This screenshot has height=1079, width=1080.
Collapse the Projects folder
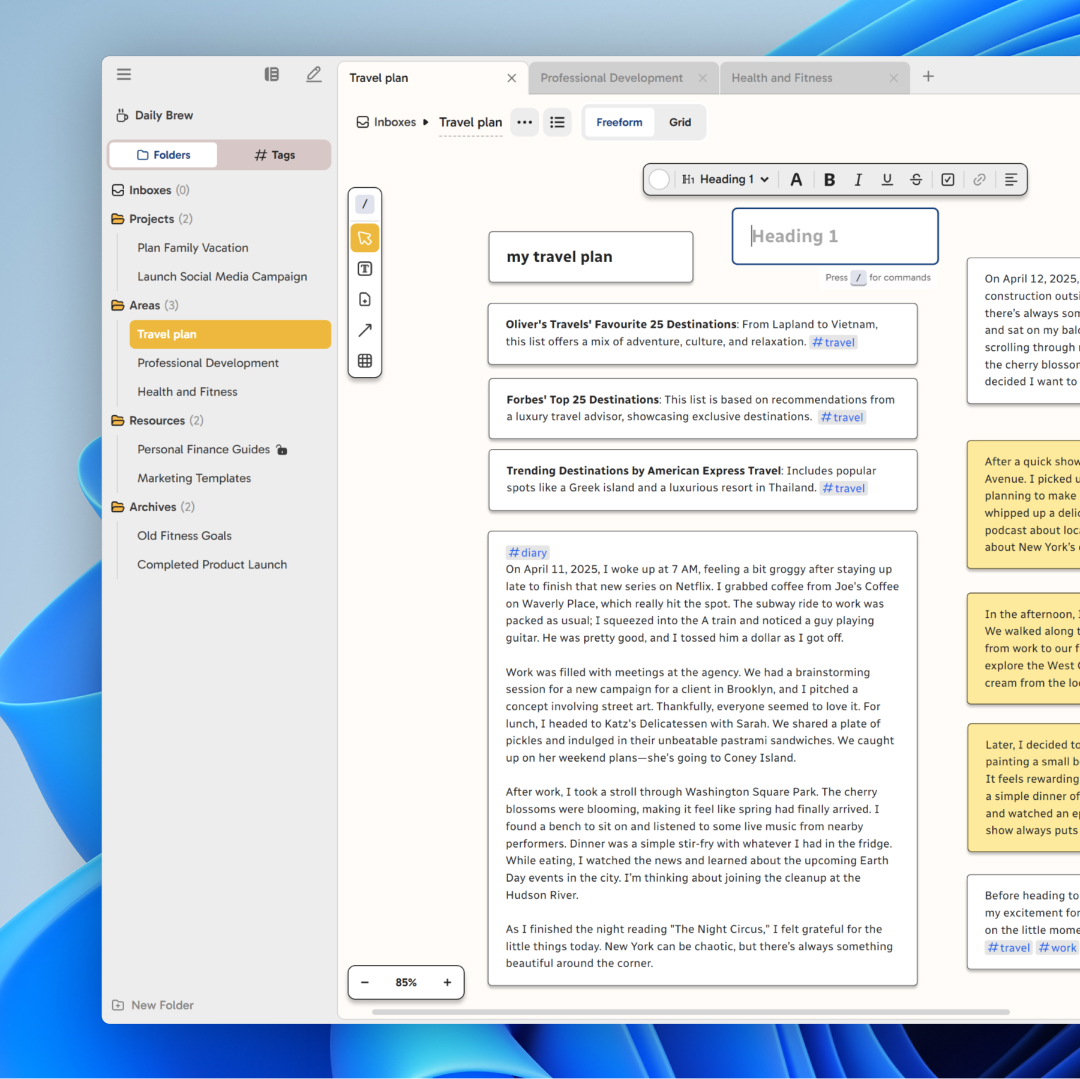coord(118,219)
